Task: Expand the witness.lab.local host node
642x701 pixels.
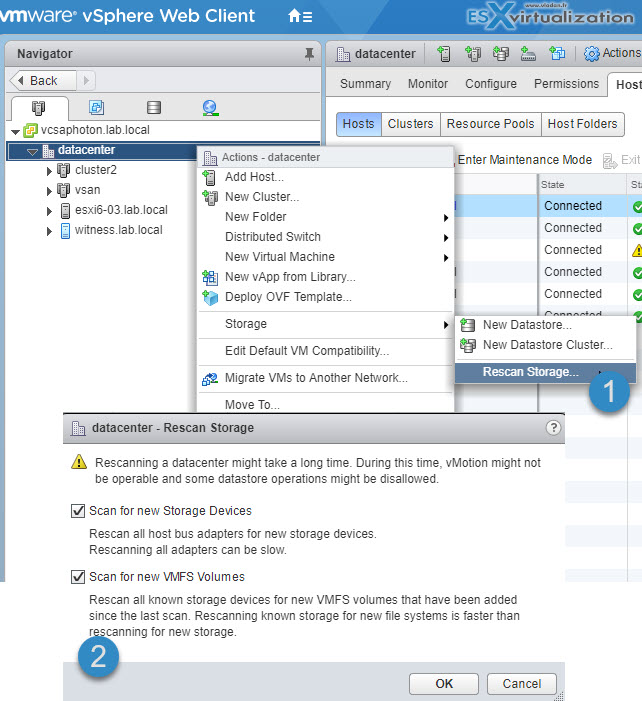Action: pos(49,230)
